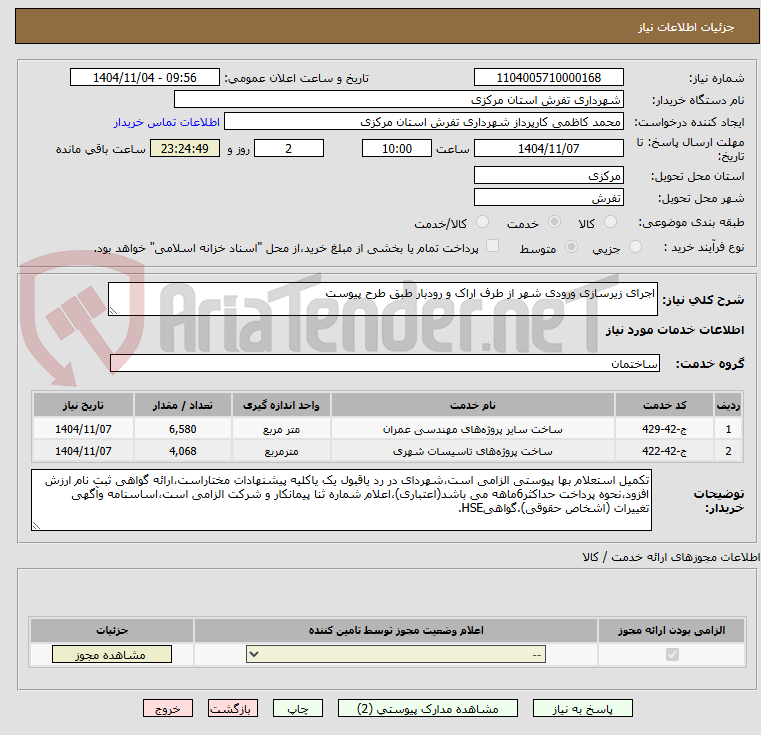Click the متر مربع unit cell in row 1

281,429
